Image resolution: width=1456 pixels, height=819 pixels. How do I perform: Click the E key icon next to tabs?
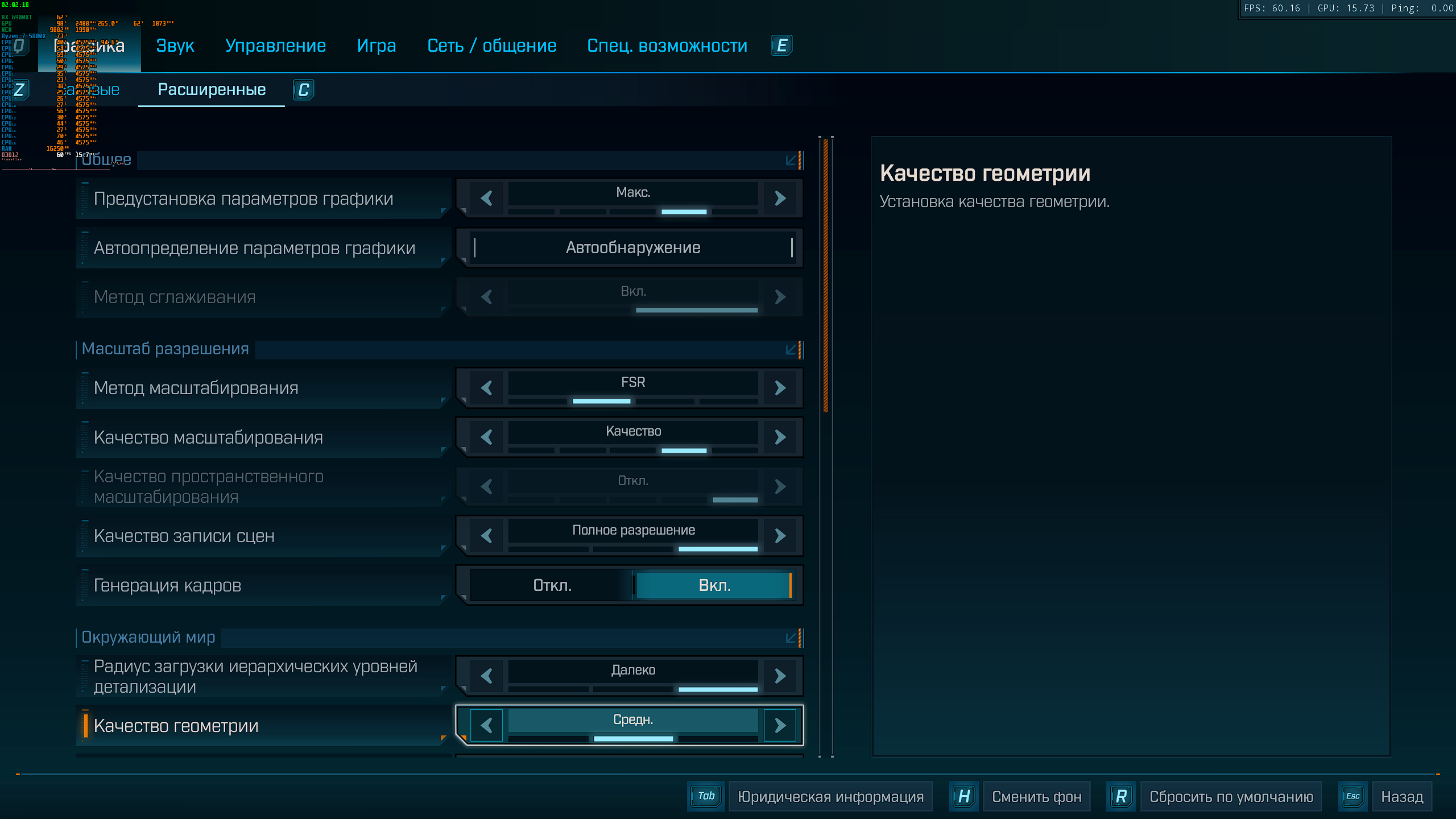pos(782,45)
